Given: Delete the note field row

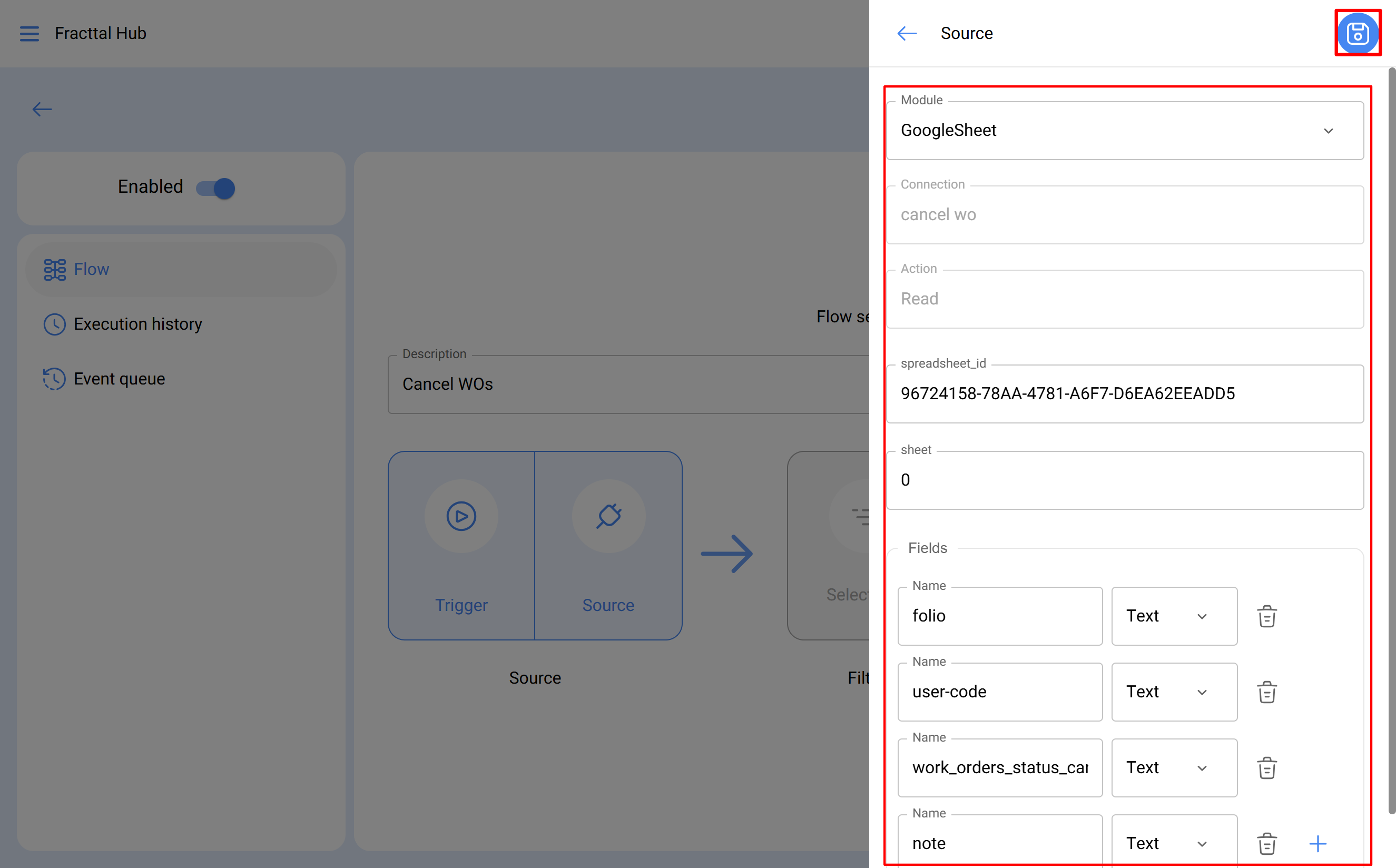Looking at the screenshot, I should pos(1266,843).
